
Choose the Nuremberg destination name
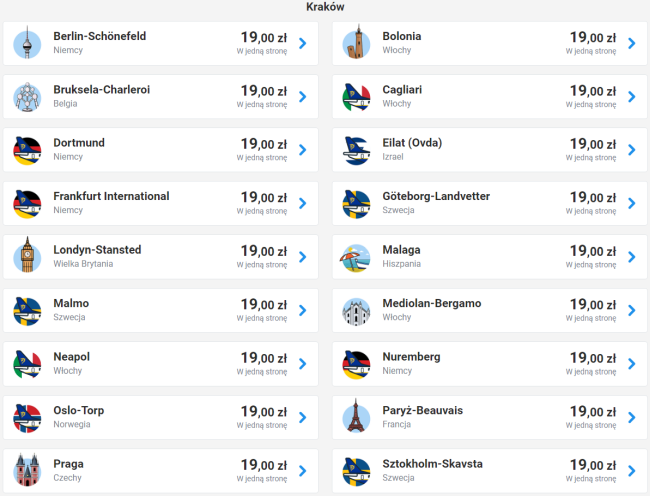(x=411, y=357)
